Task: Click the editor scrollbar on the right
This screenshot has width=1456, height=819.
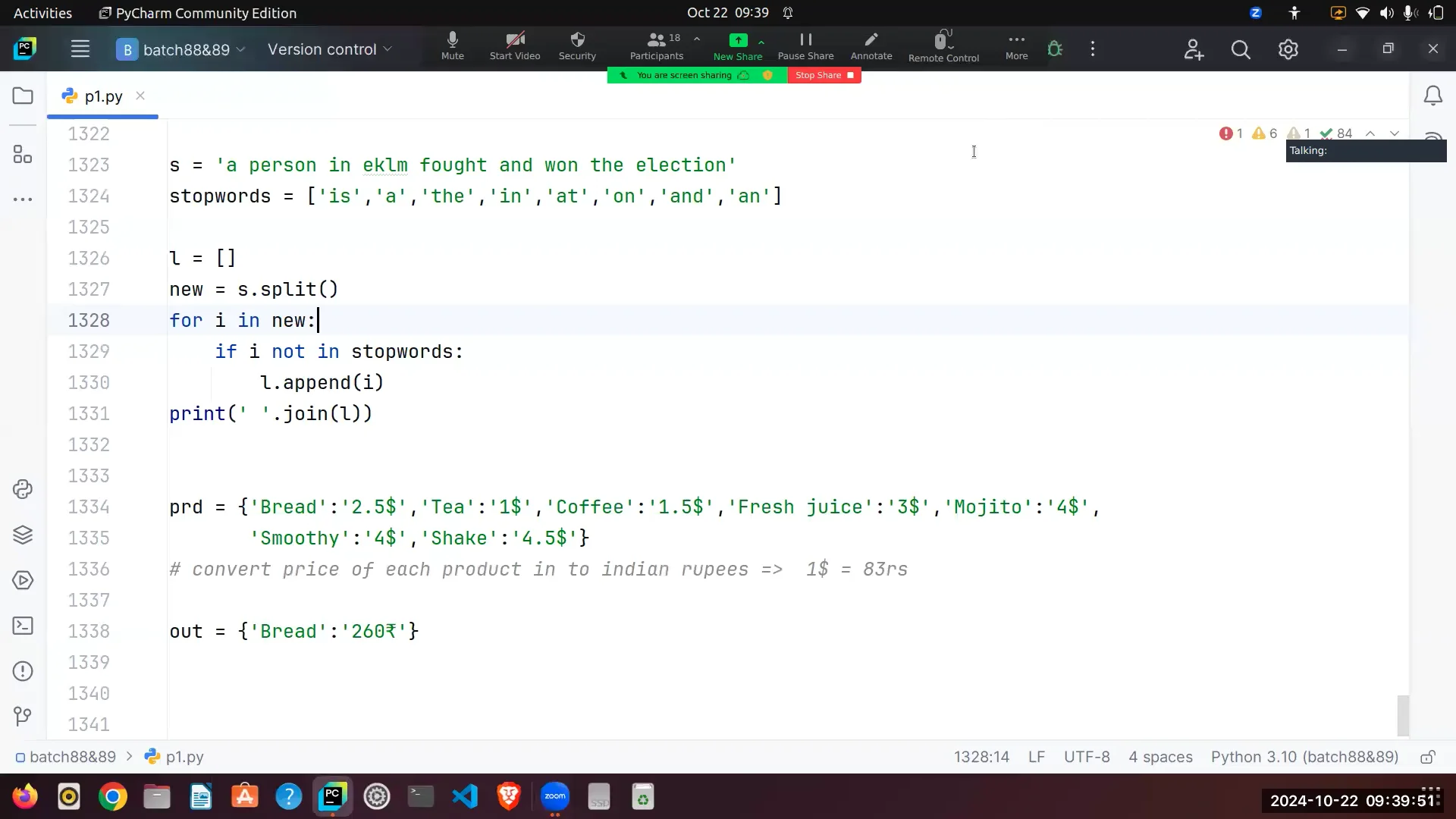Action: (1402, 715)
